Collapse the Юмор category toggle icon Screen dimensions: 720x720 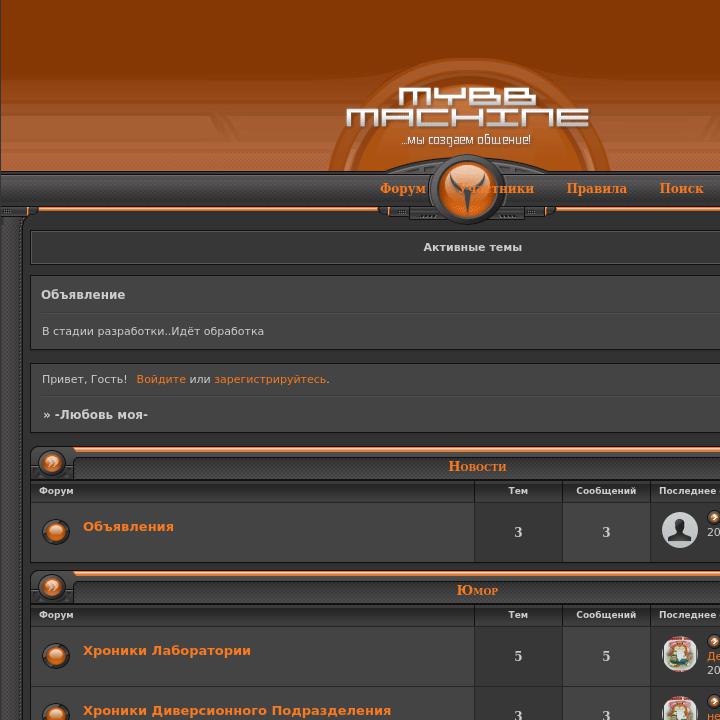click(52, 586)
